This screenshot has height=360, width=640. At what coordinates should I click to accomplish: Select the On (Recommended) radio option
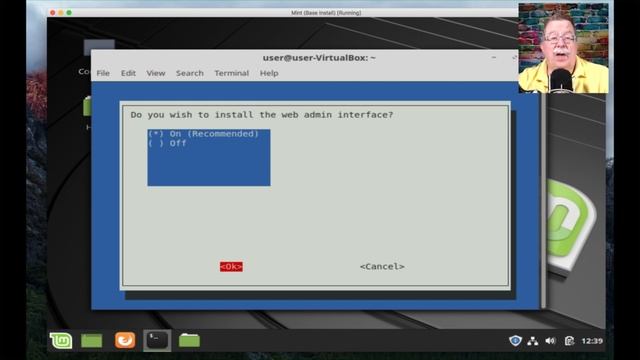[x=203, y=134]
